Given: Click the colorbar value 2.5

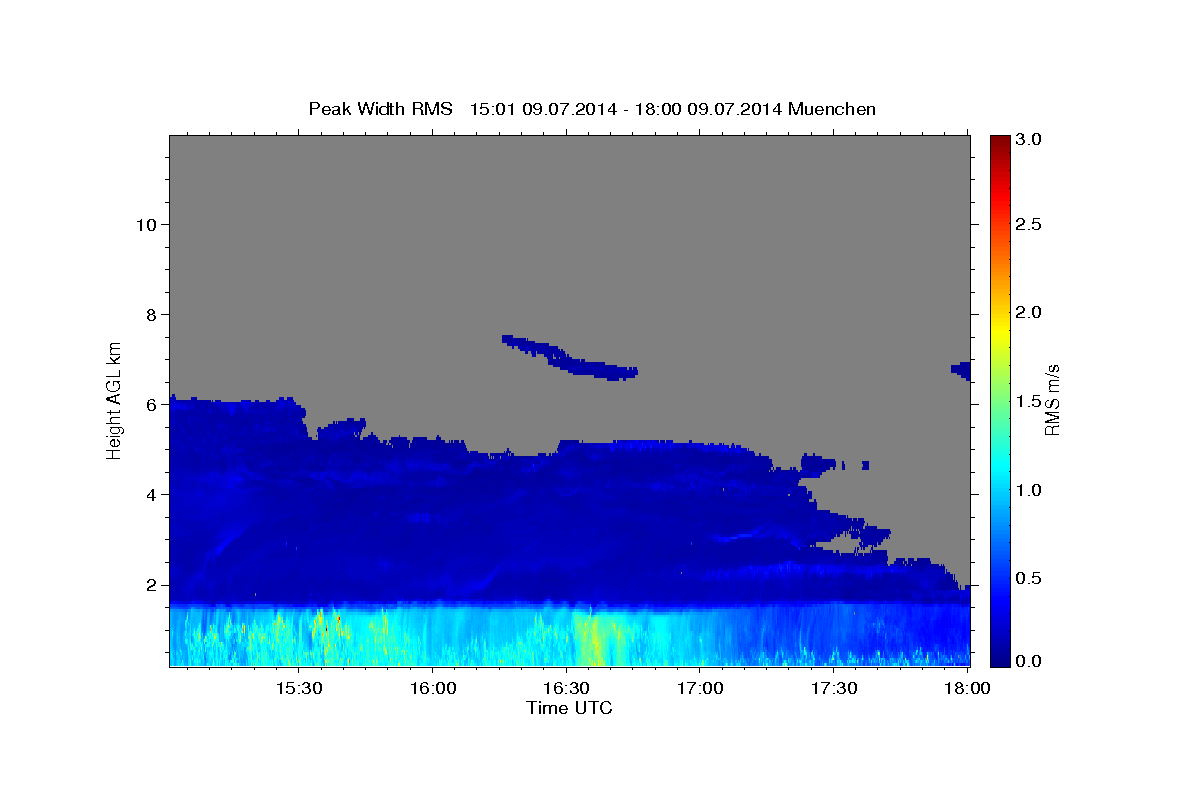Looking at the screenshot, I should pyautogui.click(x=1030, y=224).
